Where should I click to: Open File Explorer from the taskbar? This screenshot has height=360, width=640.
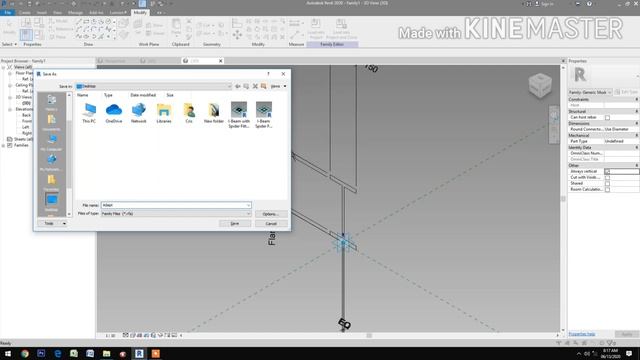[106, 353]
